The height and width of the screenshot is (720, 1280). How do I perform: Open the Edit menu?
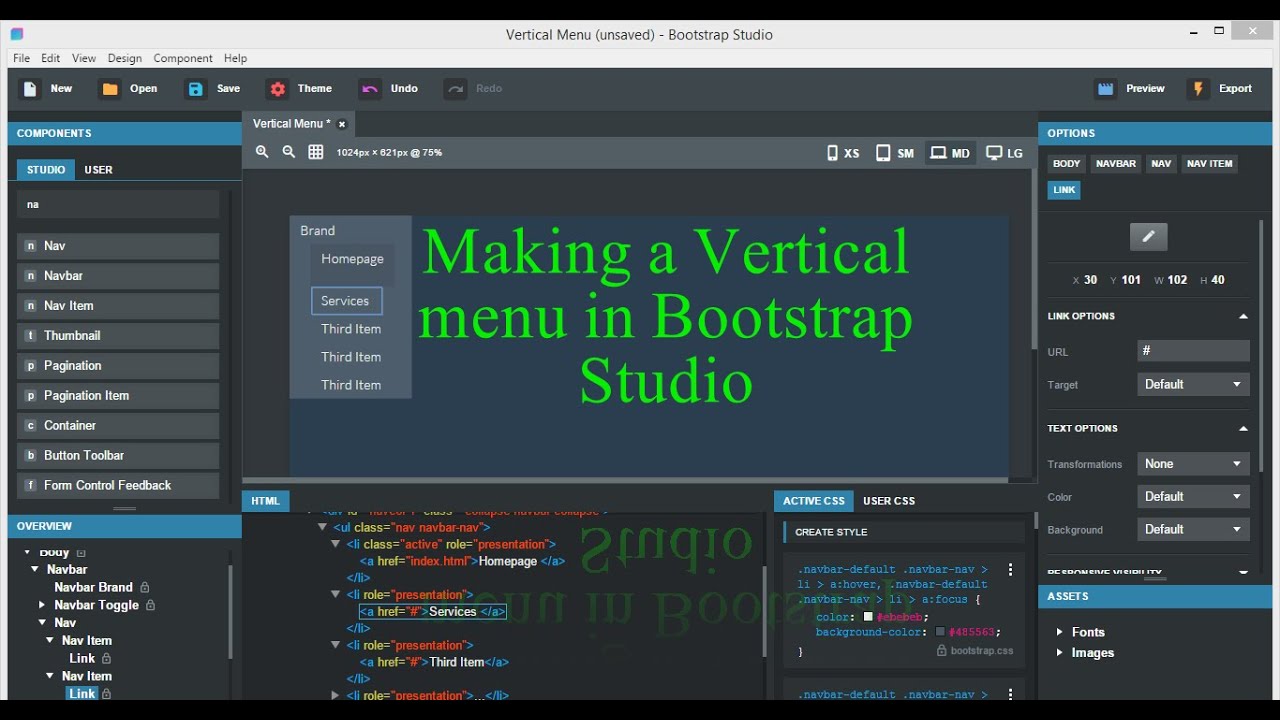51,58
